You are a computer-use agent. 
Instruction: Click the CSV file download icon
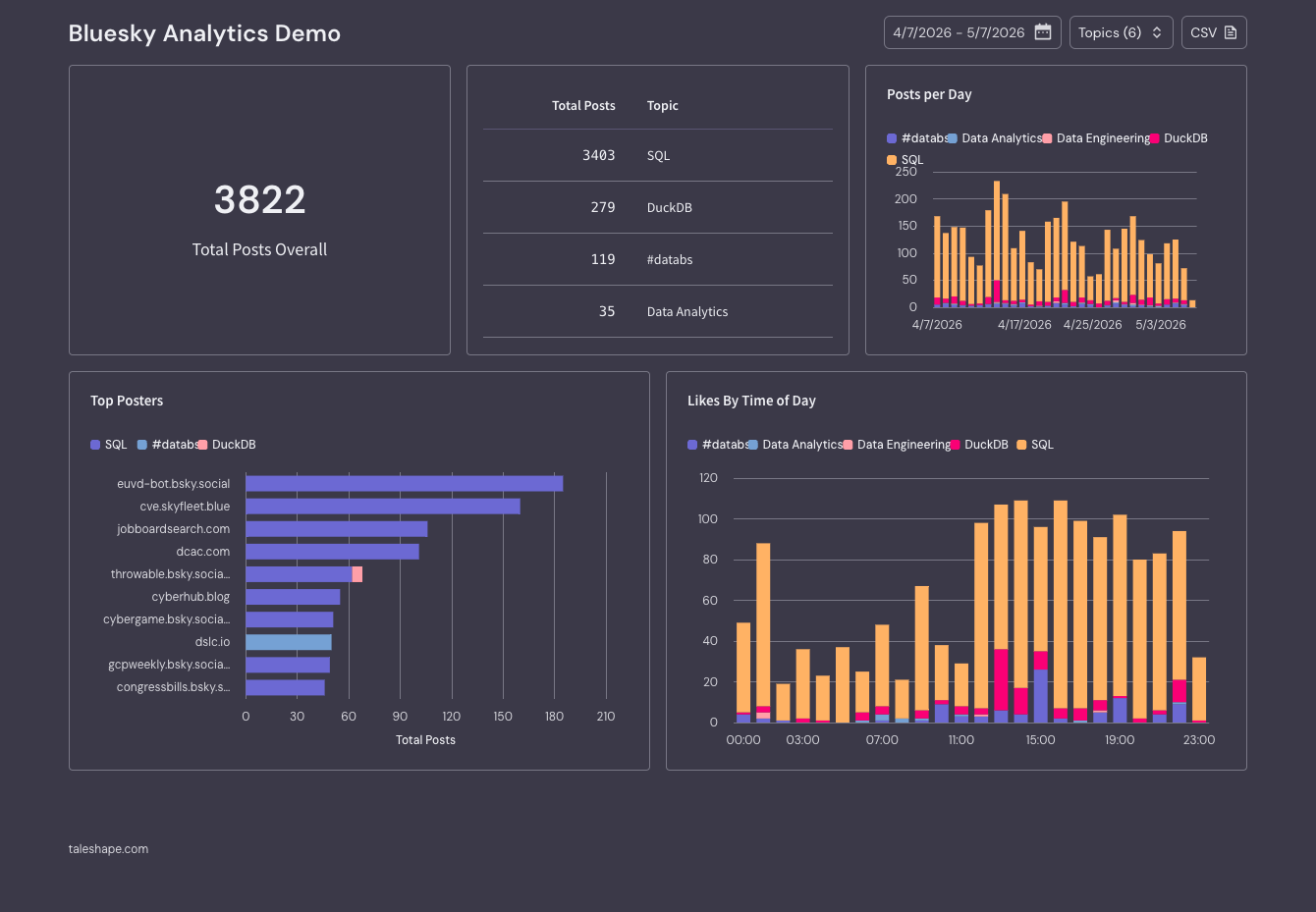pyautogui.click(x=1231, y=32)
